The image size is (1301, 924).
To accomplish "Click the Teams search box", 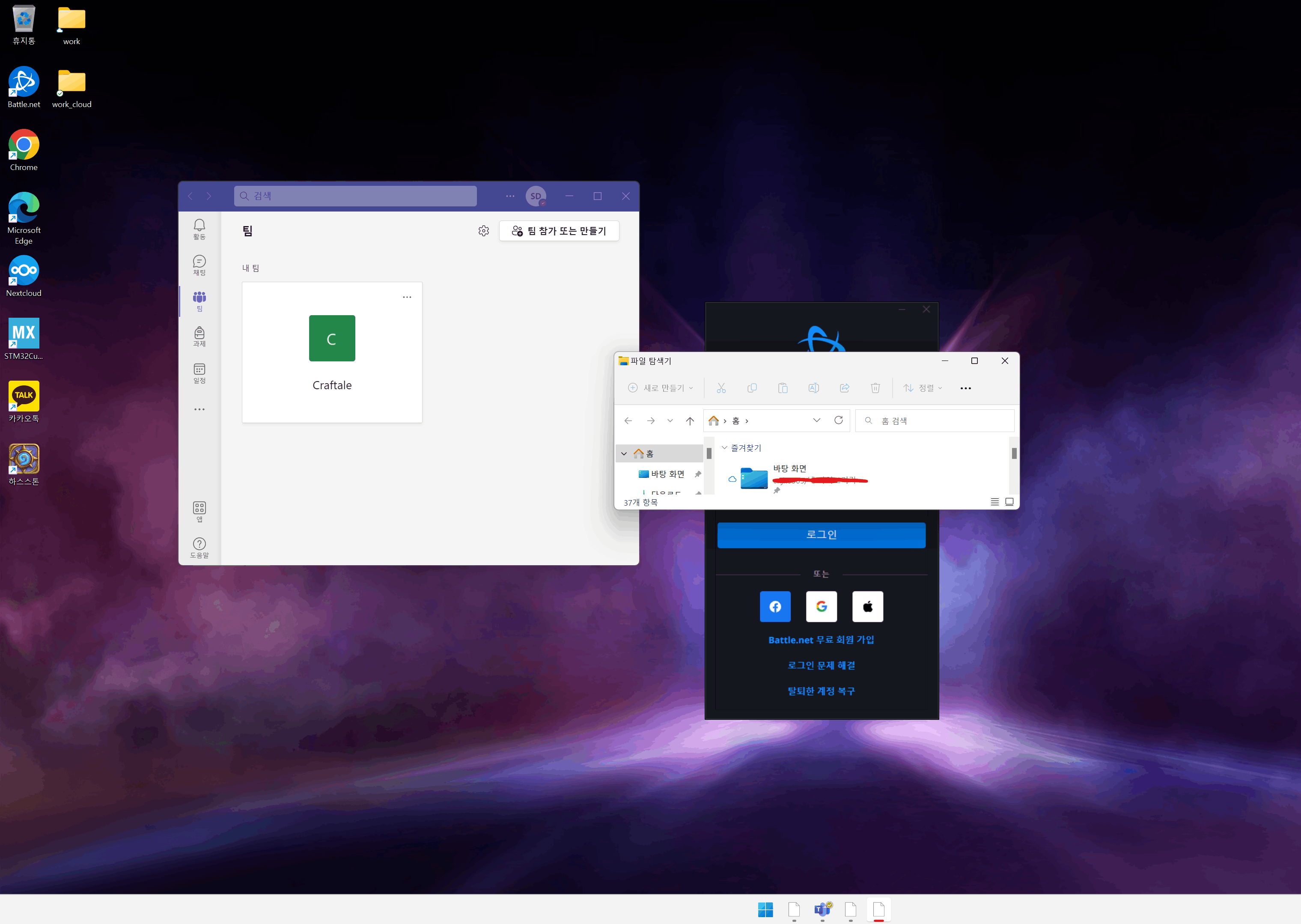I will pos(356,196).
